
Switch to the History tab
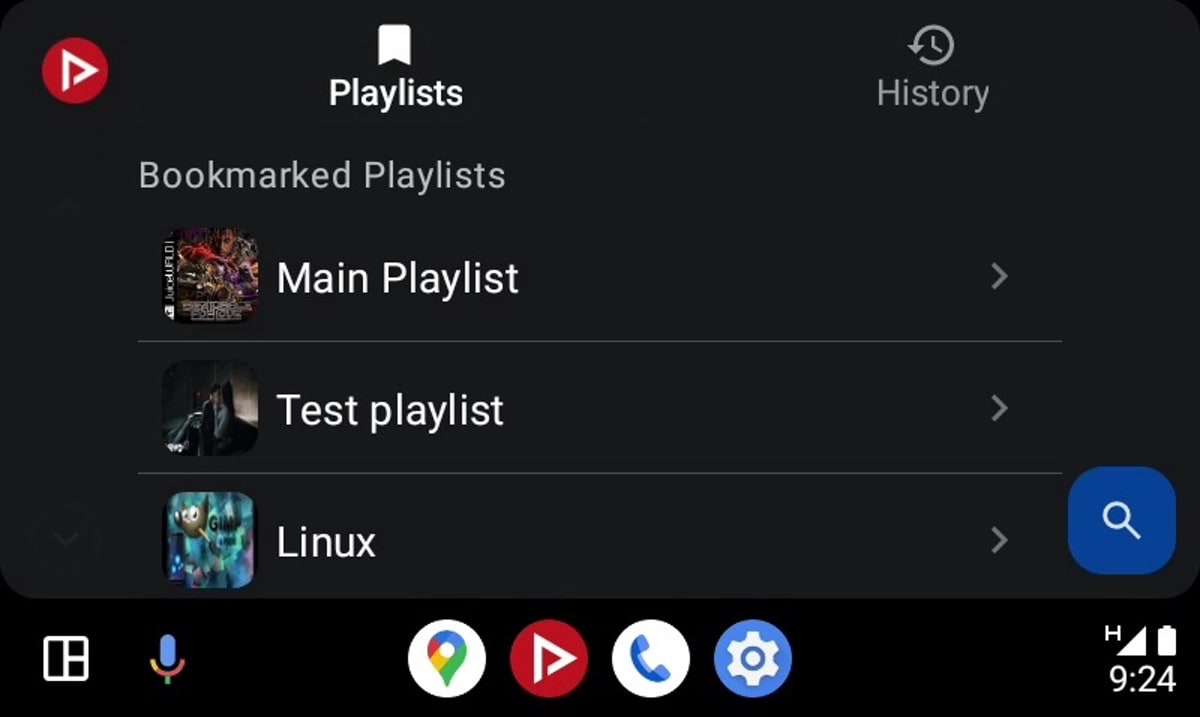click(932, 93)
